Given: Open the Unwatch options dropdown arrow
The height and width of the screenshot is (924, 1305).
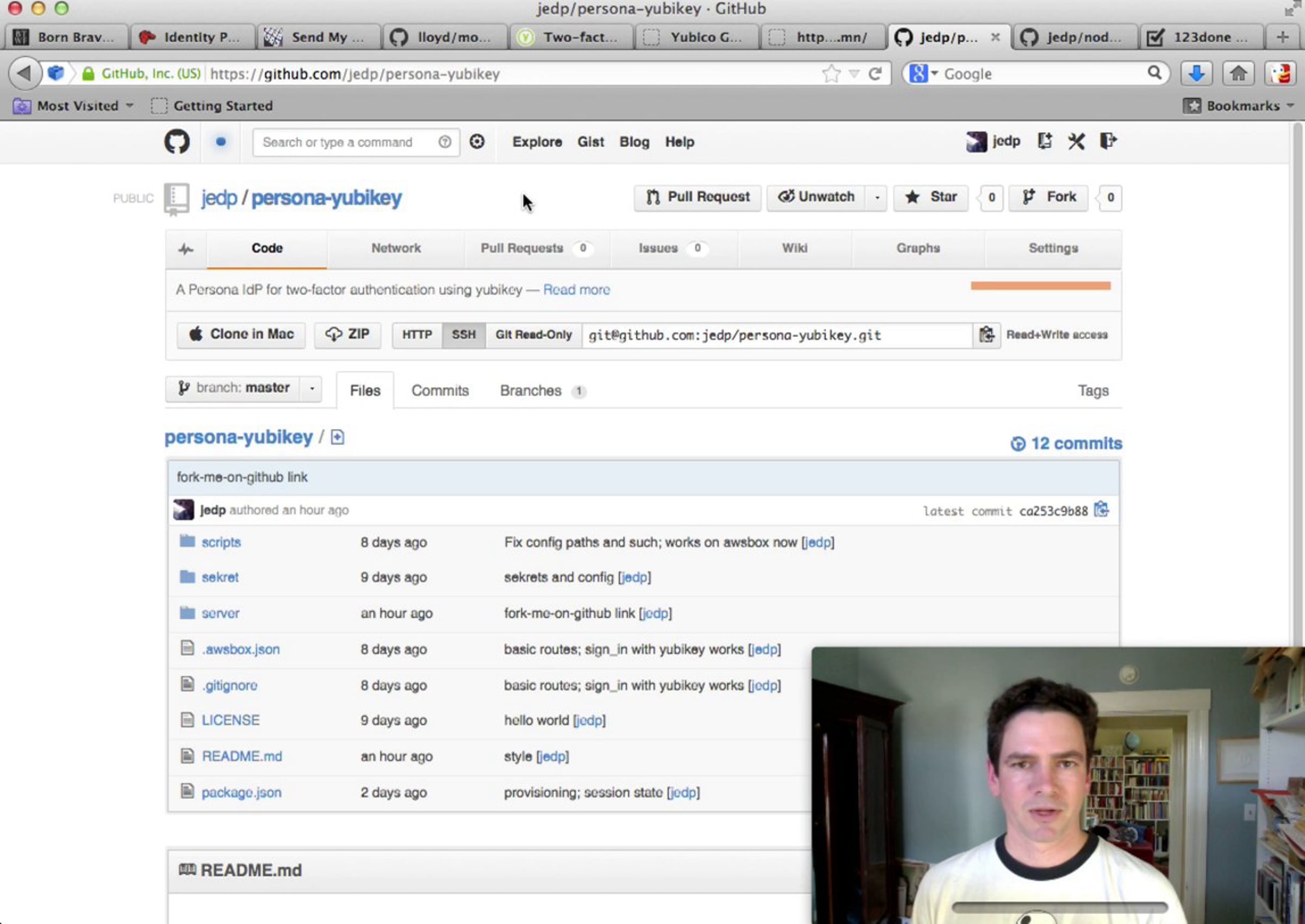Looking at the screenshot, I should [877, 197].
